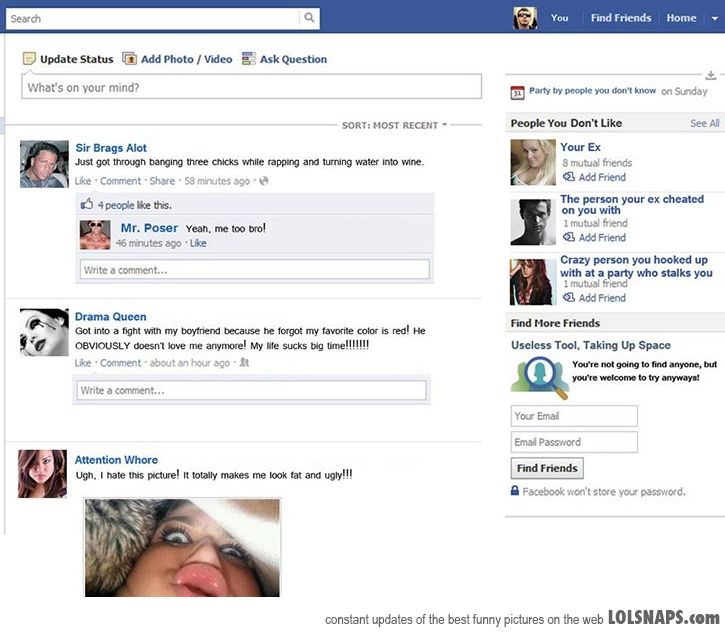Screen dimensions: 725x637
Task: Select the Ask Question tab
Action: coord(284,59)
